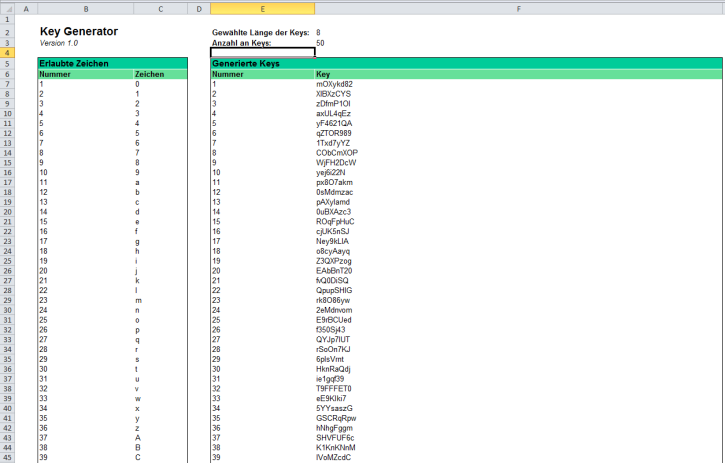Select row 1 header

point(7,19)
